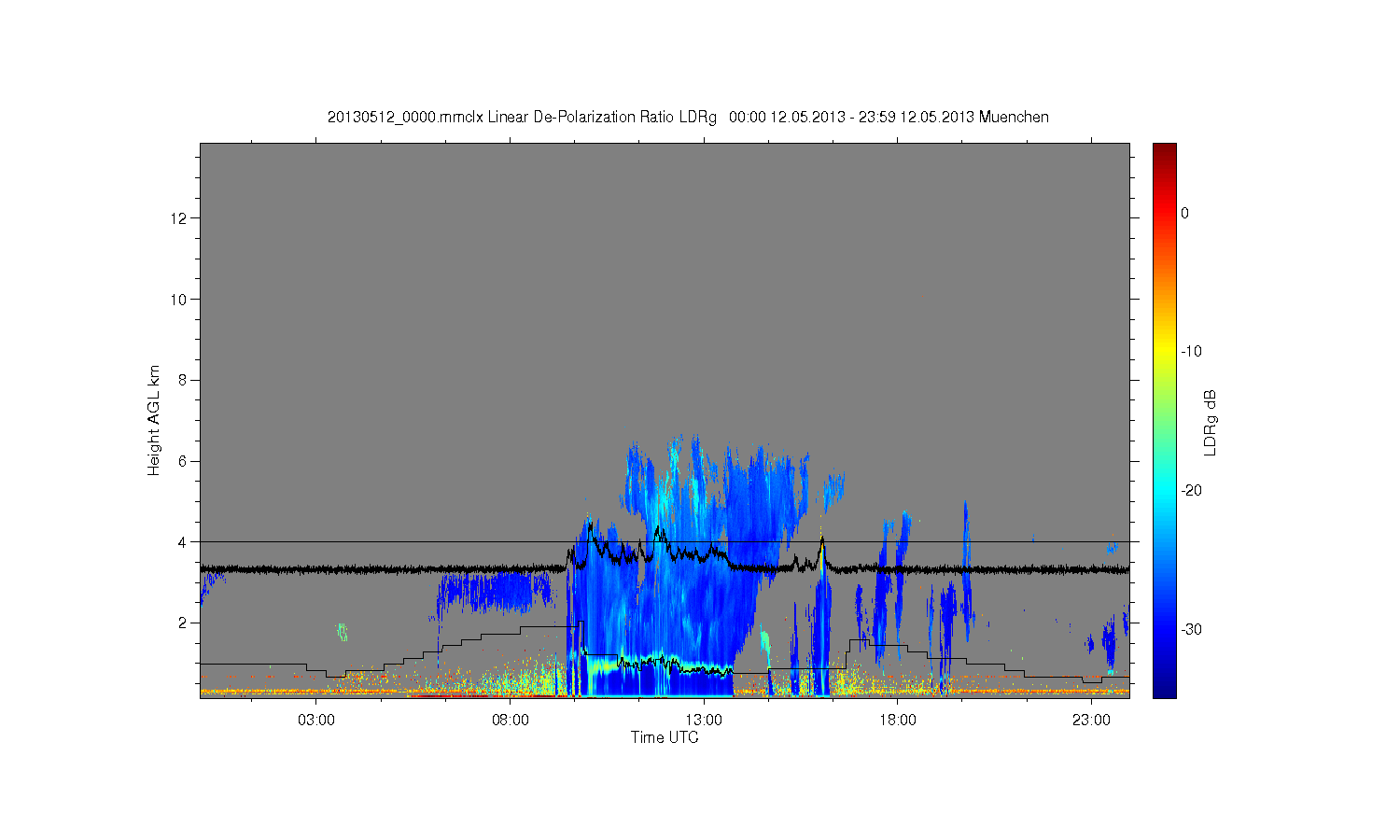
Task: Click the 13:00 time axis label
Action: [x=704, y=721]
